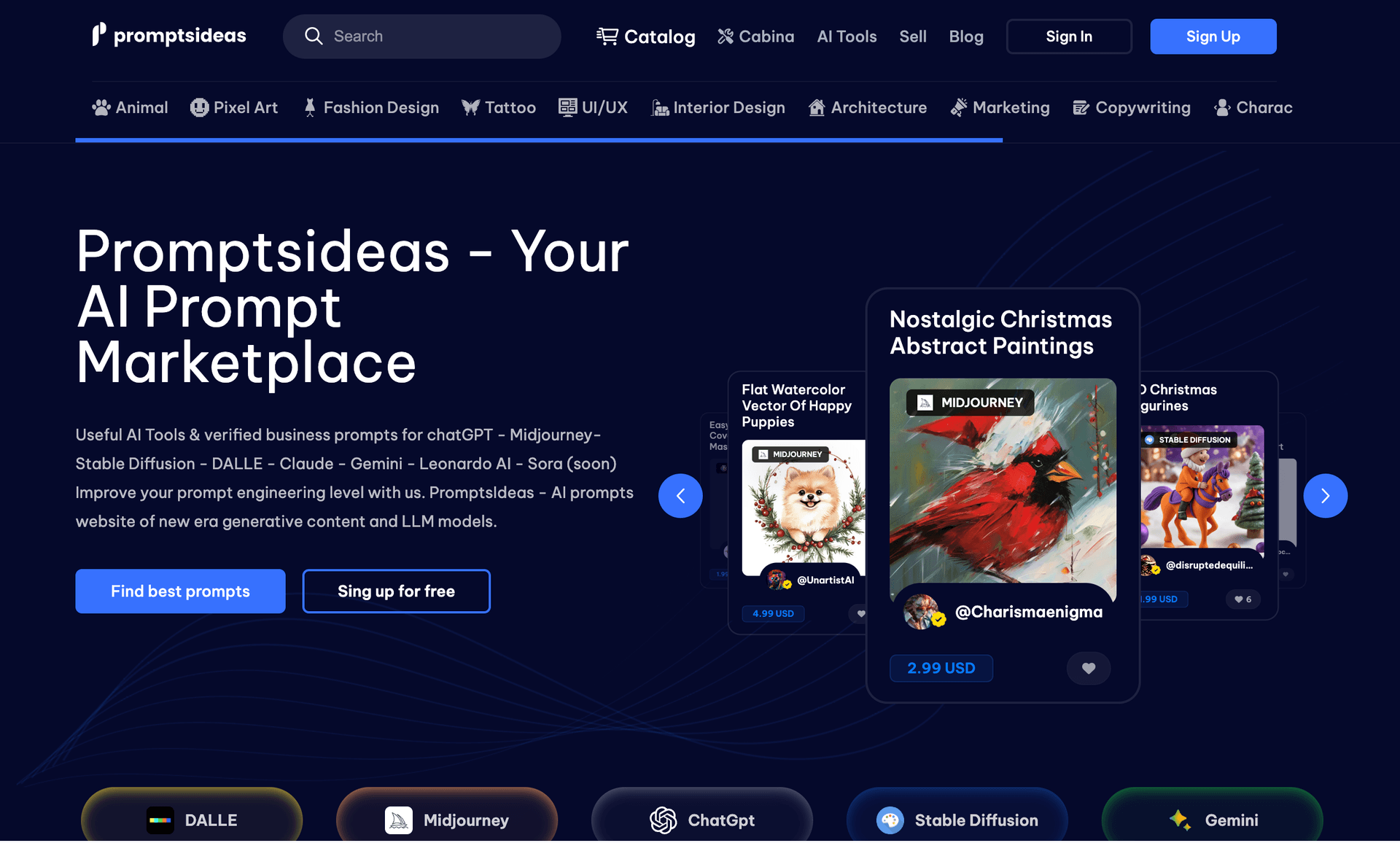Click the Architecture house icon
Viewport: 1400px width, 843px height.
(817, 107)
